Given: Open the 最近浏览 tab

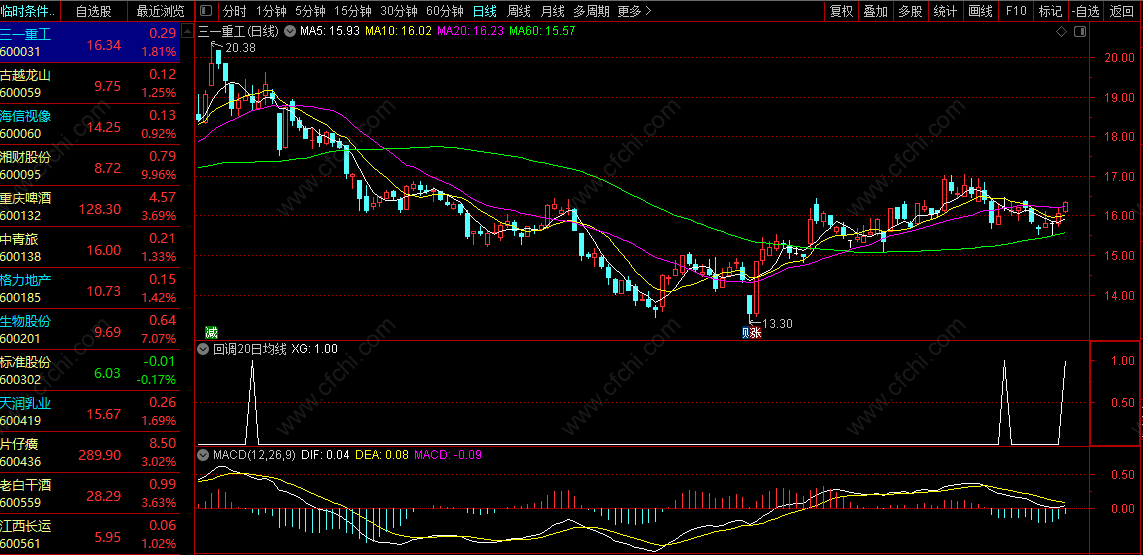Looking at the screenshot, I should [x=160, y=11].
